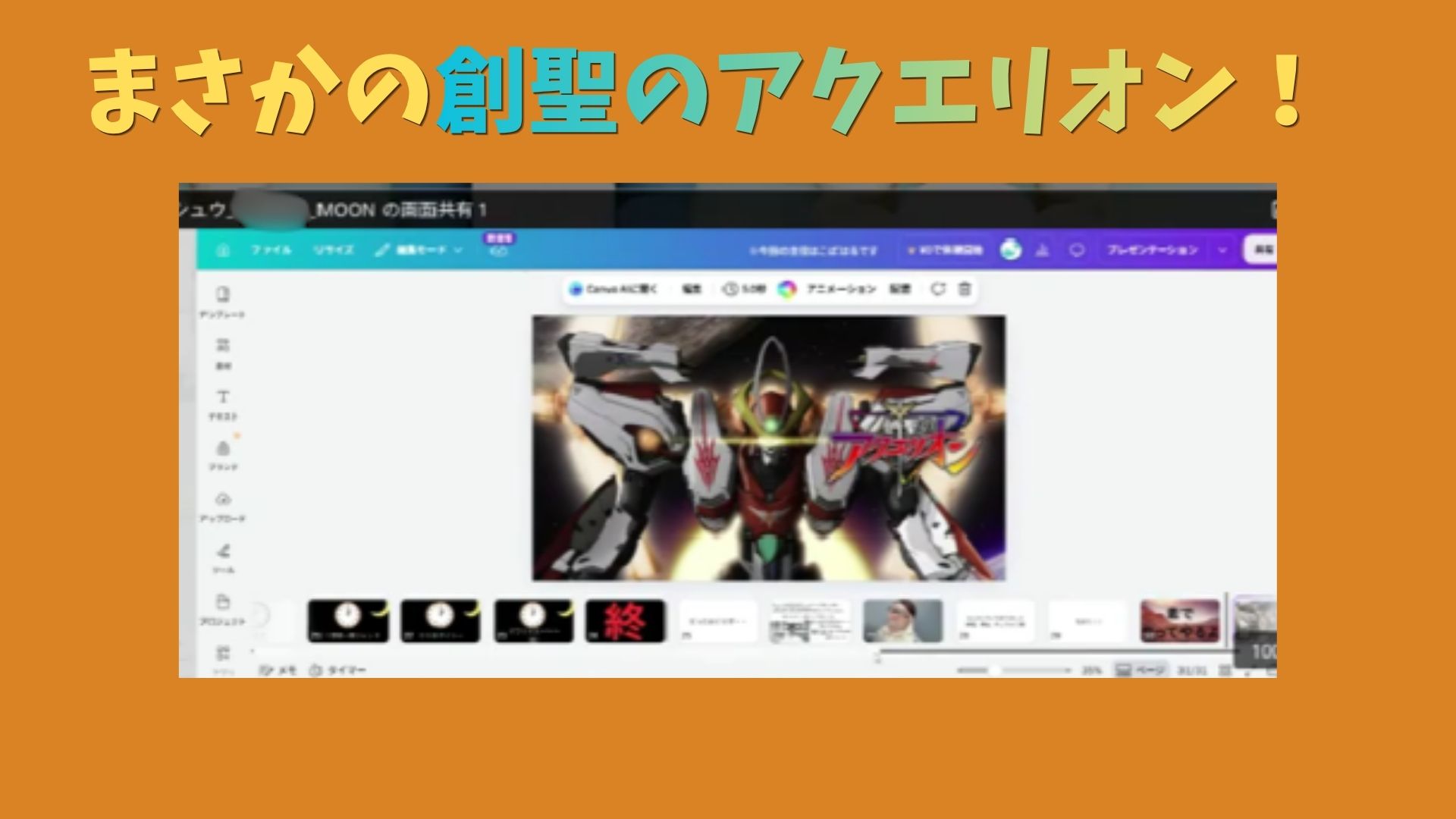This screenshot has width=1456, height=819.
Task: Click the プレゼンテーション button
Action: (1152, 249)
